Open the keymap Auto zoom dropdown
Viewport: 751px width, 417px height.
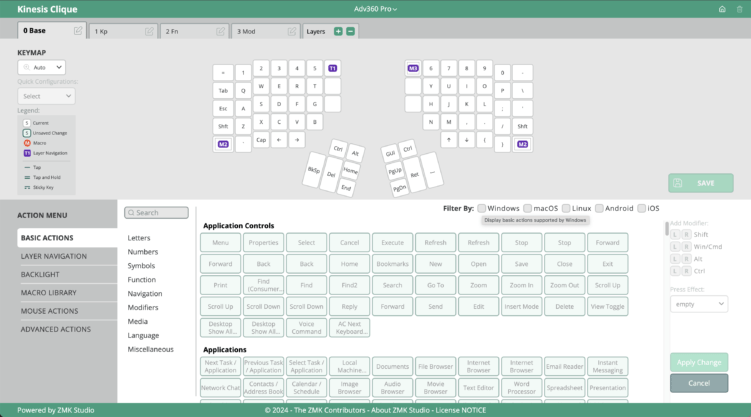coord(42,68)
